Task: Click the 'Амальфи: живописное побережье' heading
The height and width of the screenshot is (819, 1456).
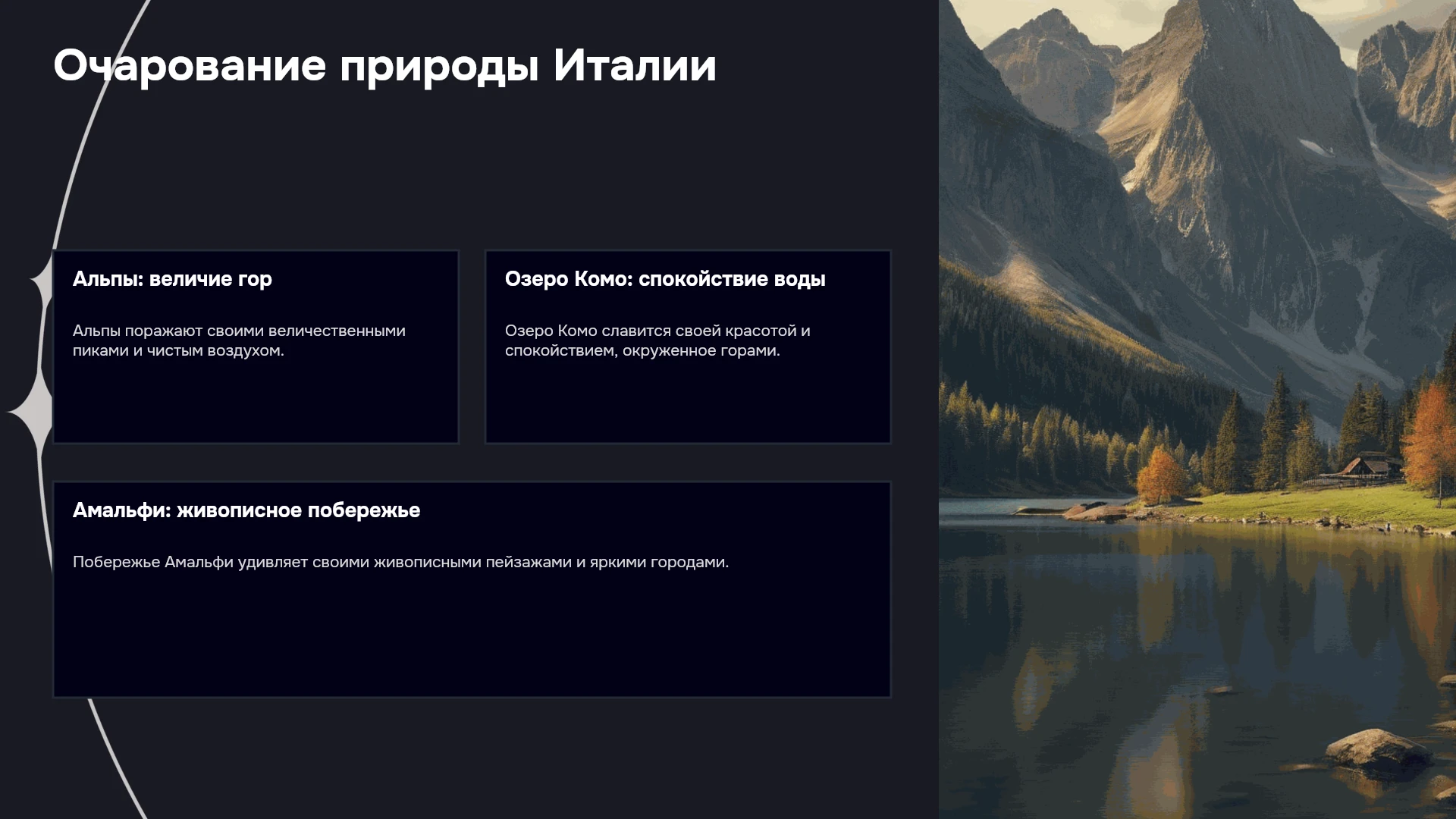Action: (246, 510)
